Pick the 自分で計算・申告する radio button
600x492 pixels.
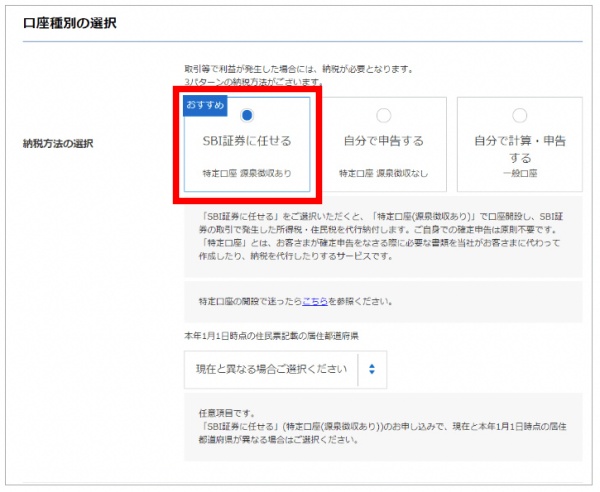(519, 116)
